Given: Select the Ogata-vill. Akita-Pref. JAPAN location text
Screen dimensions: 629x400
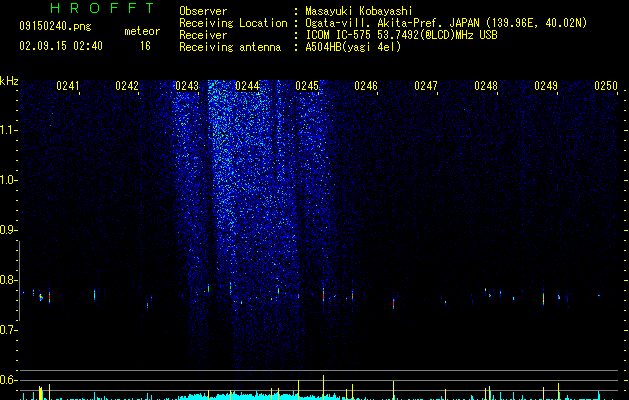Looking at the screenshot, I should 446,23.
